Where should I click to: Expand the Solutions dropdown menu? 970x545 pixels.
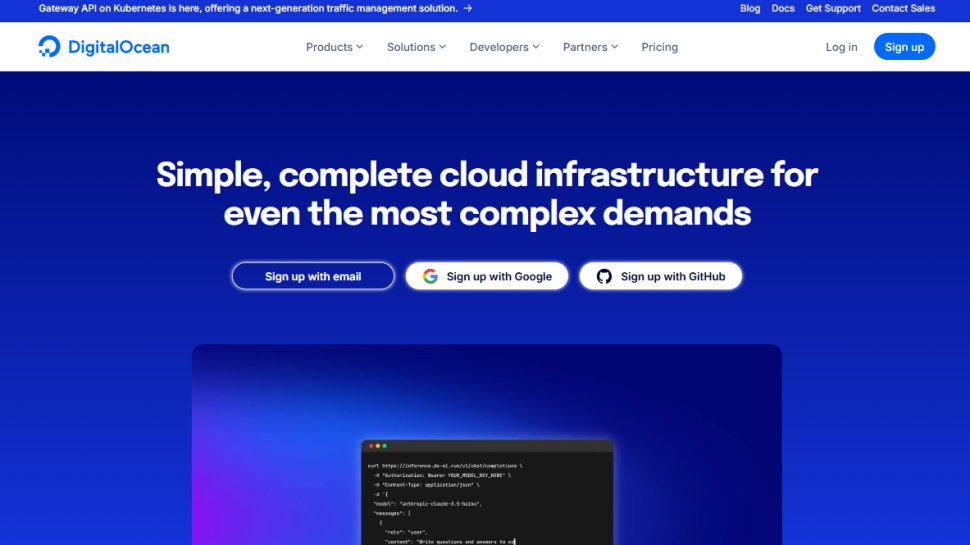click(416, 47)
